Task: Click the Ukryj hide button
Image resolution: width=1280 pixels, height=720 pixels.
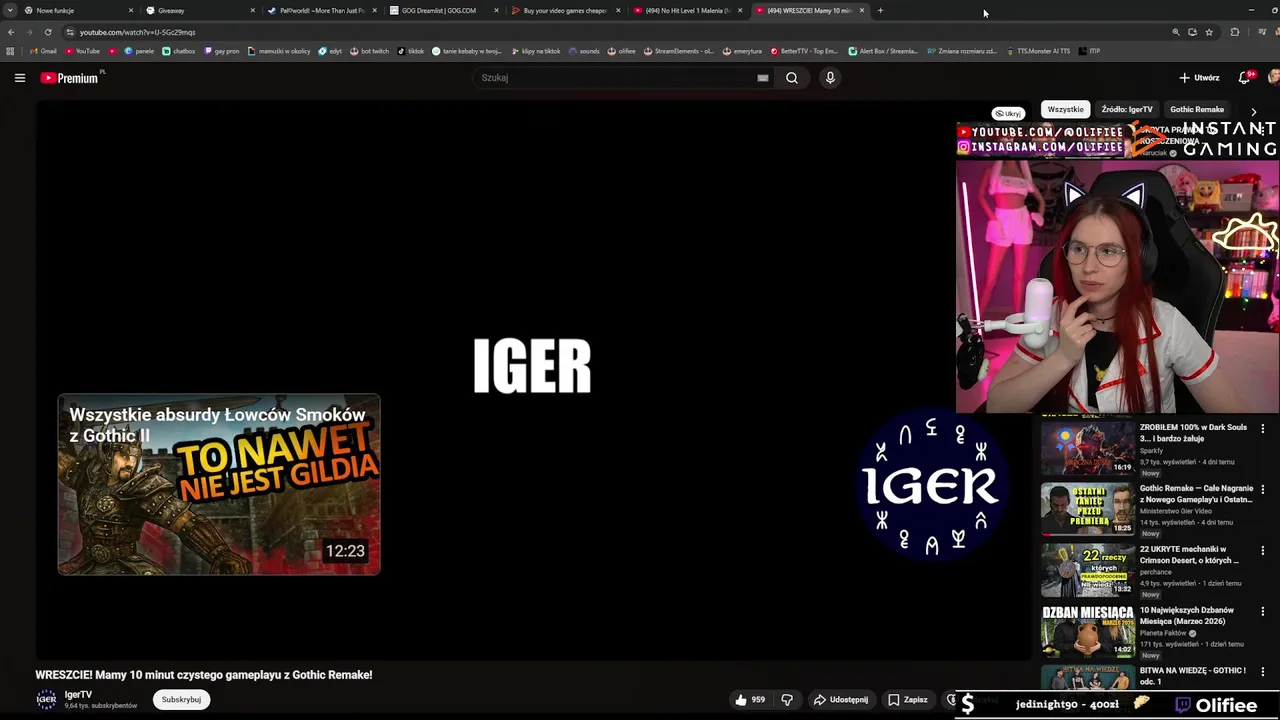Action: pyautogui.click(x=1008, y=113)
